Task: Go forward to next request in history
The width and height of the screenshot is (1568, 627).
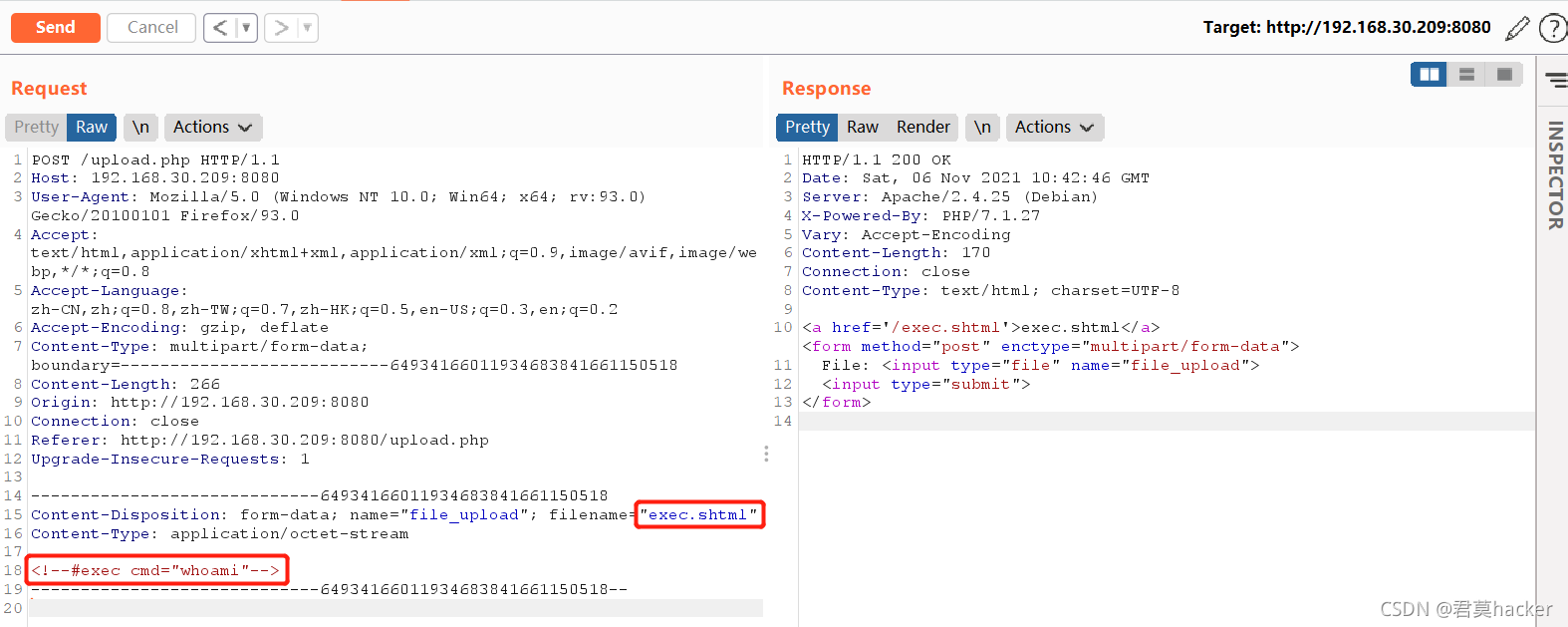Action: pyautogui.click(x=281, y=28)
